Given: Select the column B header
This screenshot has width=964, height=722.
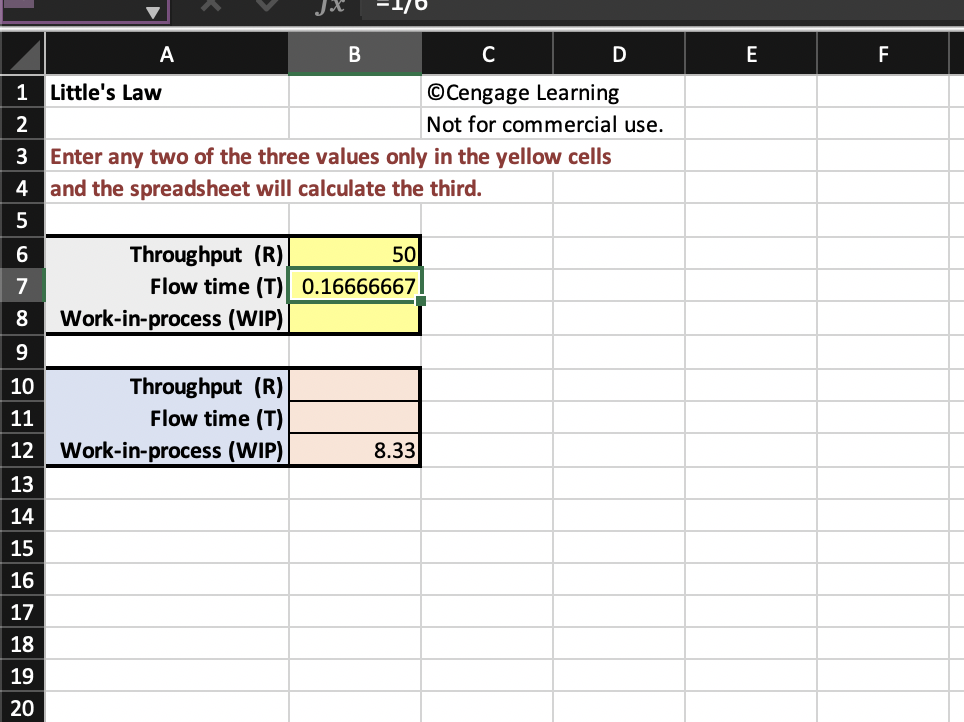Looking at the screenshot, I should pyautogui.click(x=355, y=53).
